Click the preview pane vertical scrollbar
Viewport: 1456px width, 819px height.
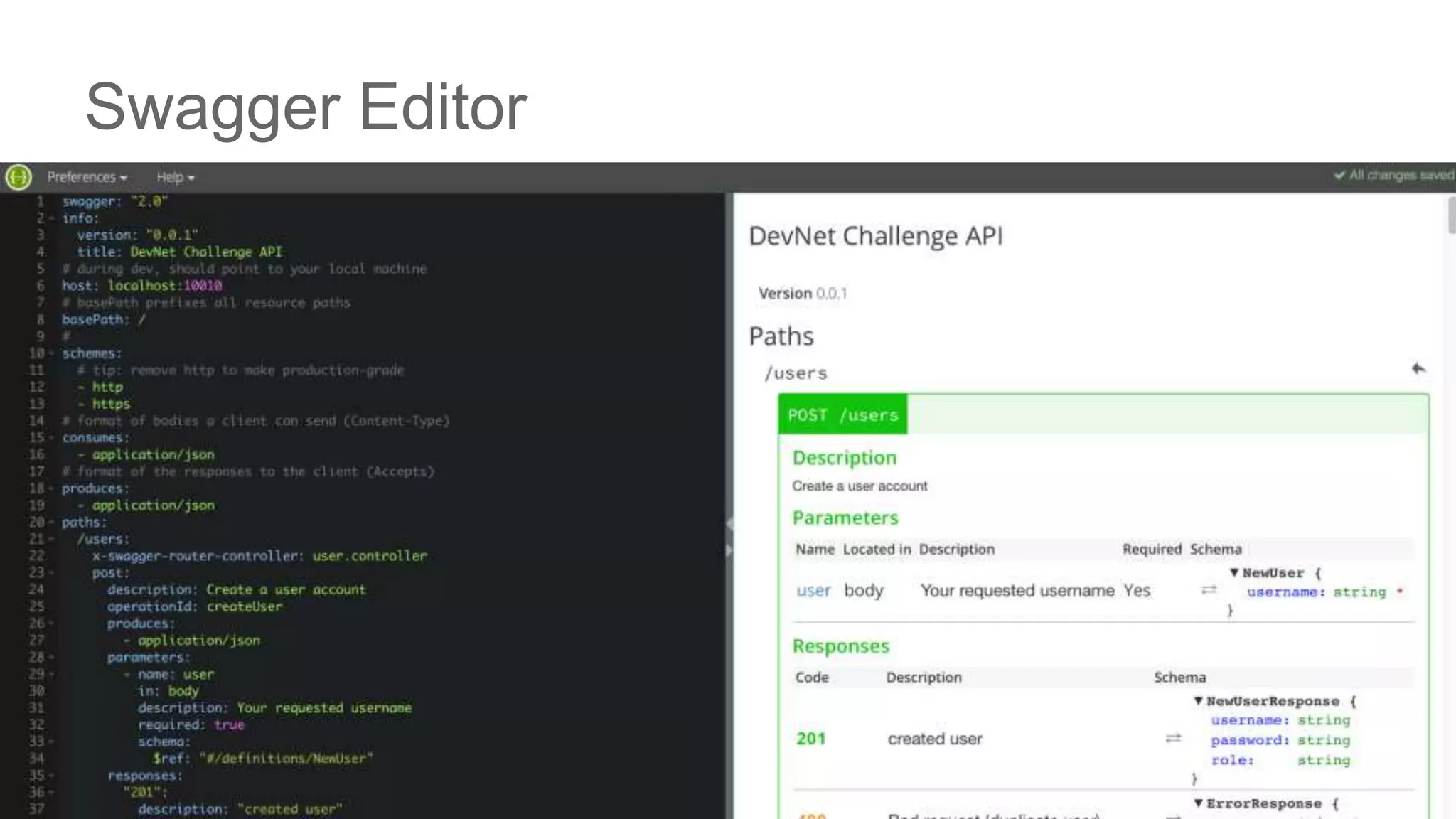coord(1451,216)
